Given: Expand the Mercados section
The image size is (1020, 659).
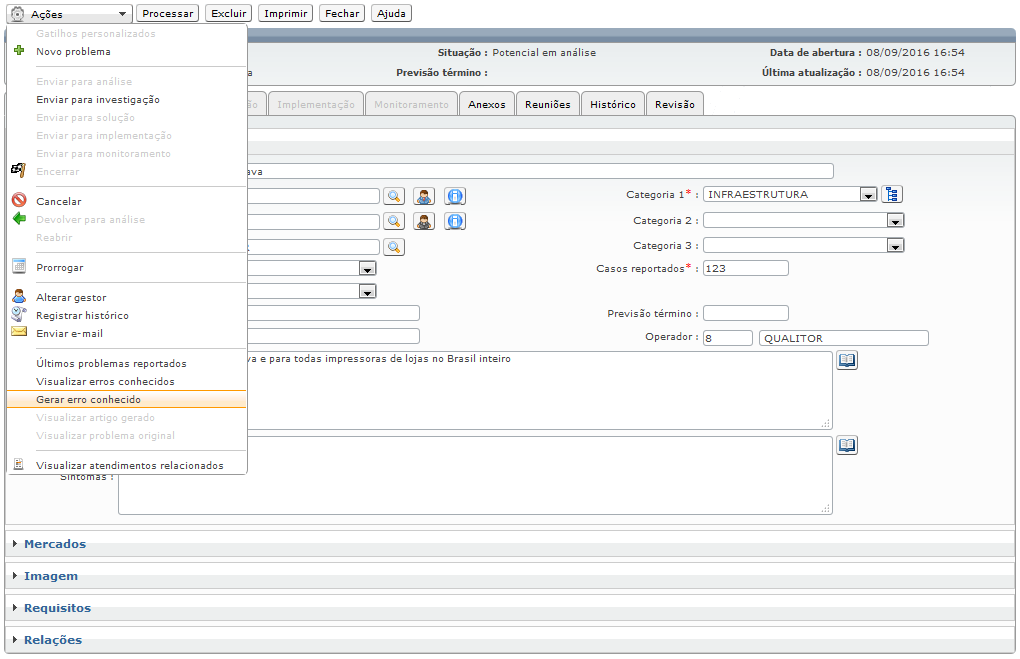Looking at the screenshot, I should tap(55, 544).
